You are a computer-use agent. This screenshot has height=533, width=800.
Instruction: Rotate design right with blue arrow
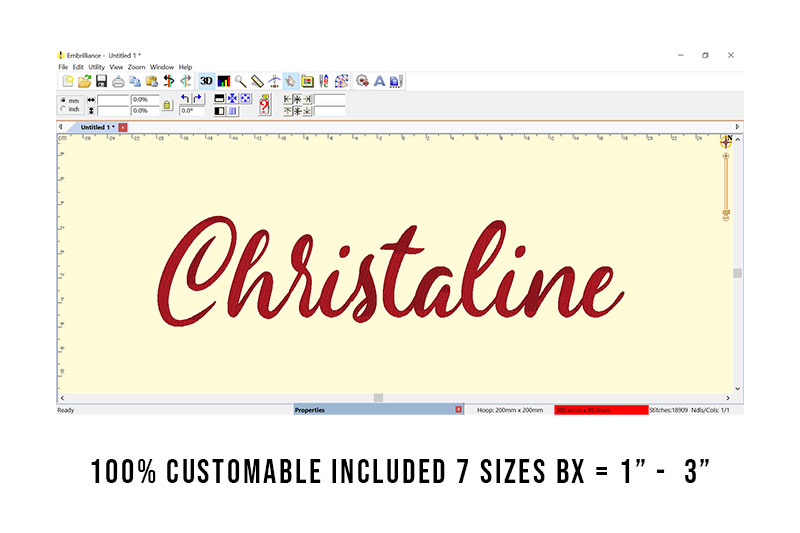(197, 98)
